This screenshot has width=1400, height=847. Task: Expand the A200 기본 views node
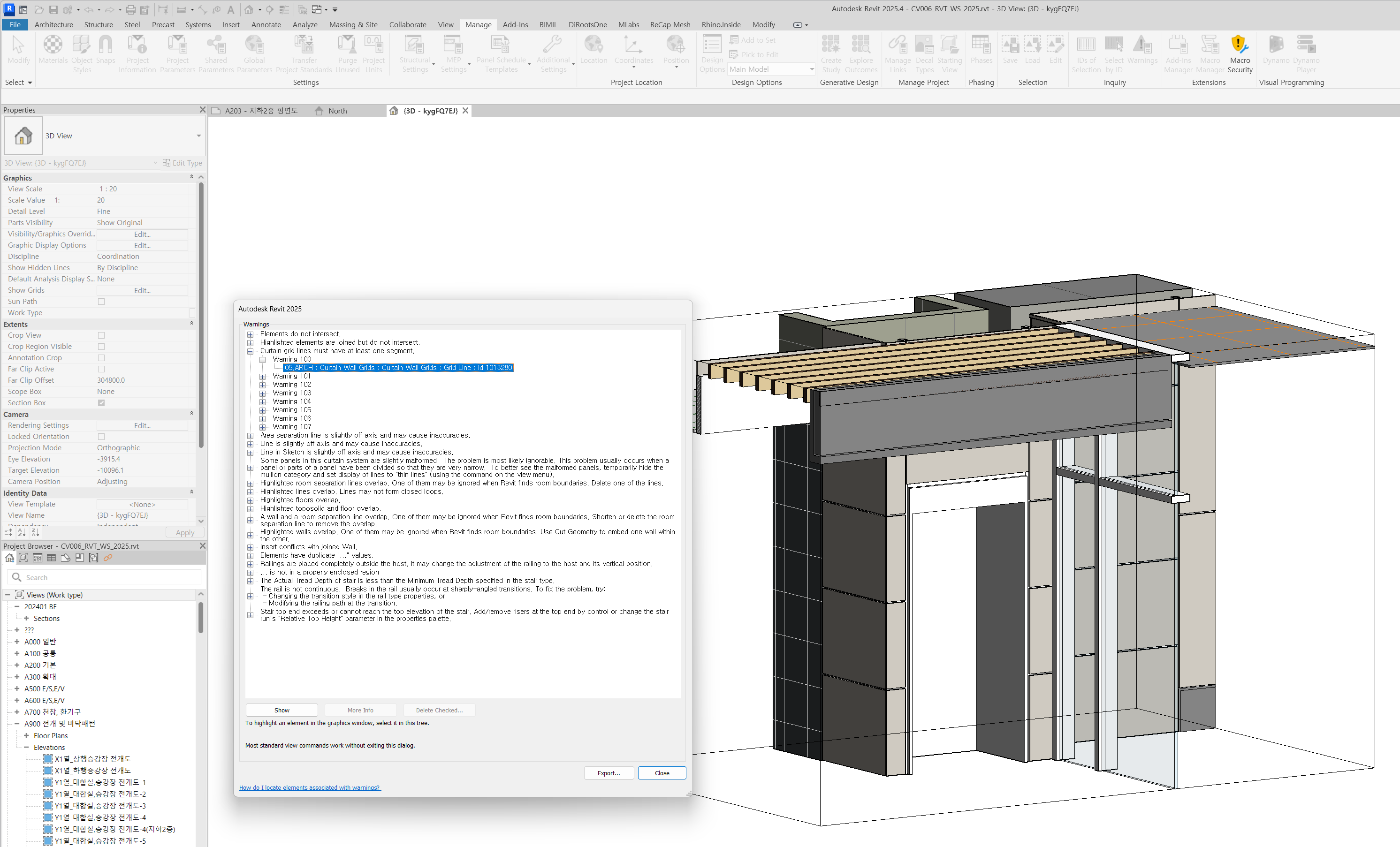tap(17, 665)
